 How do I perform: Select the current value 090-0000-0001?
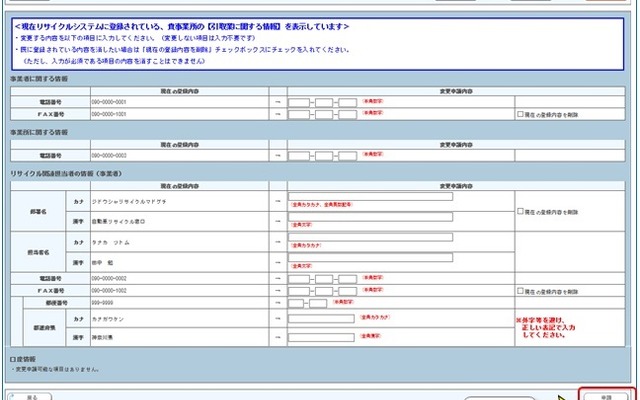[x=109, y=102]
